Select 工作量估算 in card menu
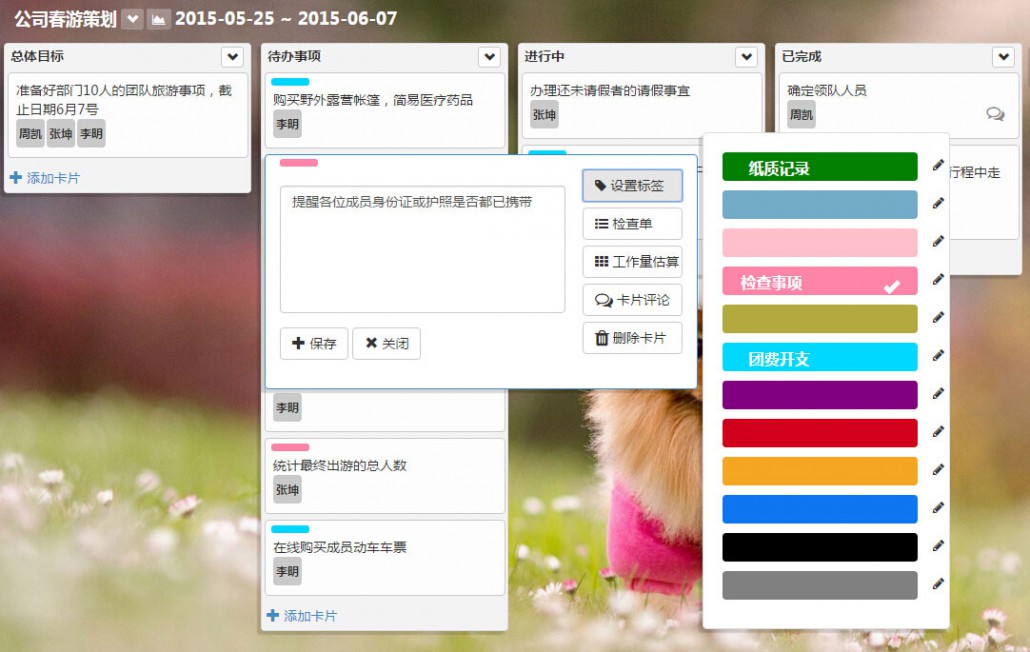Screen dimensions: 1030x652 pyautogui.click(x=632, y=262)
